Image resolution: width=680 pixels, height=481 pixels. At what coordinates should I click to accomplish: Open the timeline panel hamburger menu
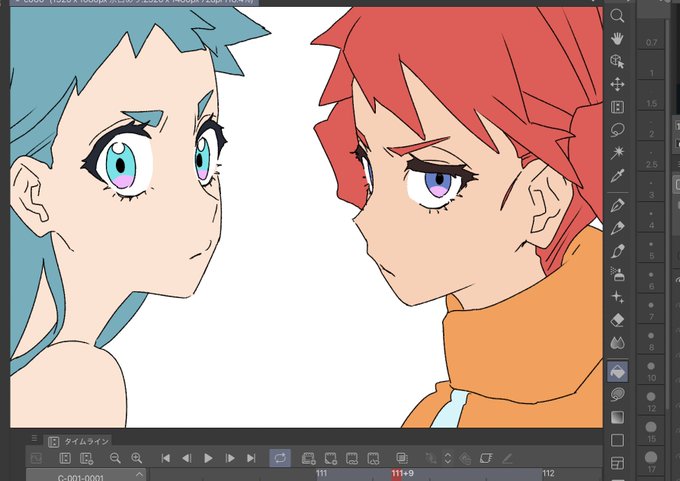(34, 438)
